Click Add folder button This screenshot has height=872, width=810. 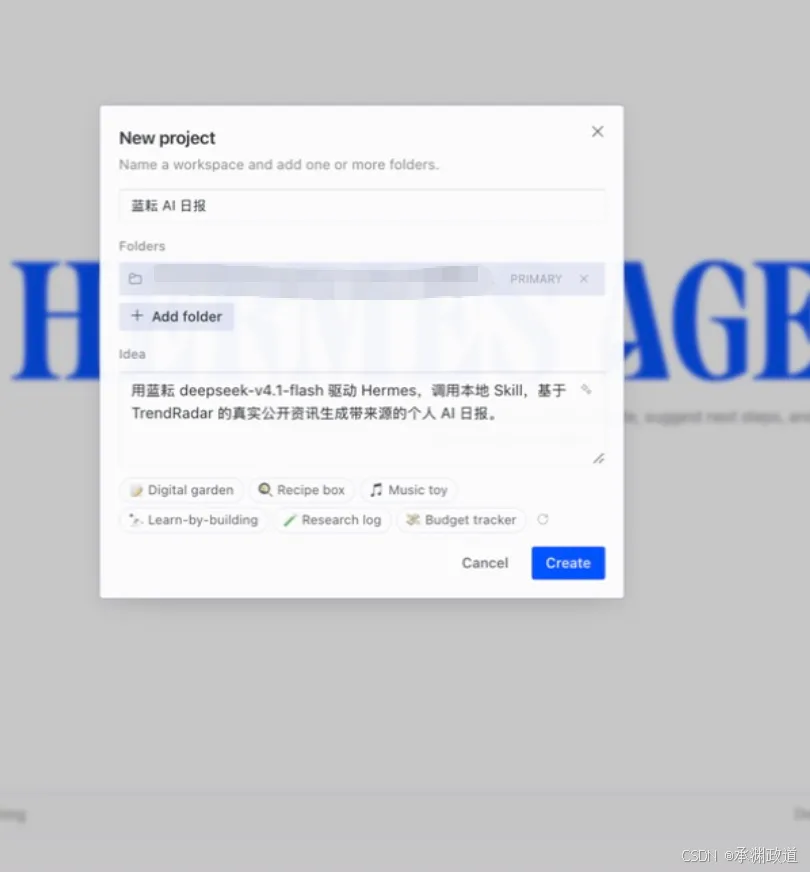tap(176, 316)
